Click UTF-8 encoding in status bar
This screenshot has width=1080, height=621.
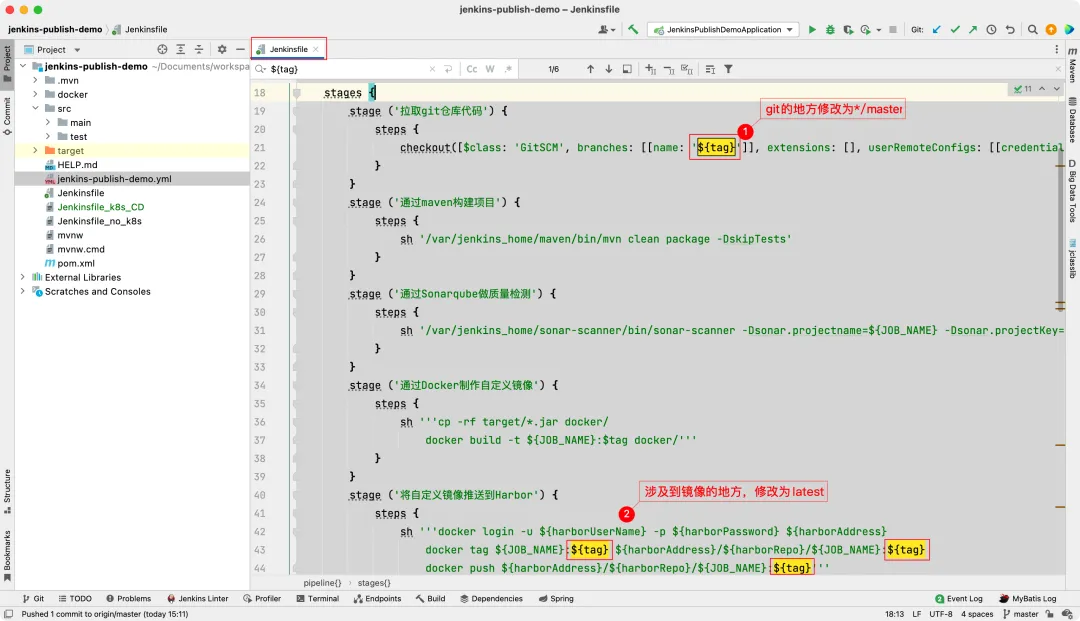pyautogui.click(x=941, y=614)
